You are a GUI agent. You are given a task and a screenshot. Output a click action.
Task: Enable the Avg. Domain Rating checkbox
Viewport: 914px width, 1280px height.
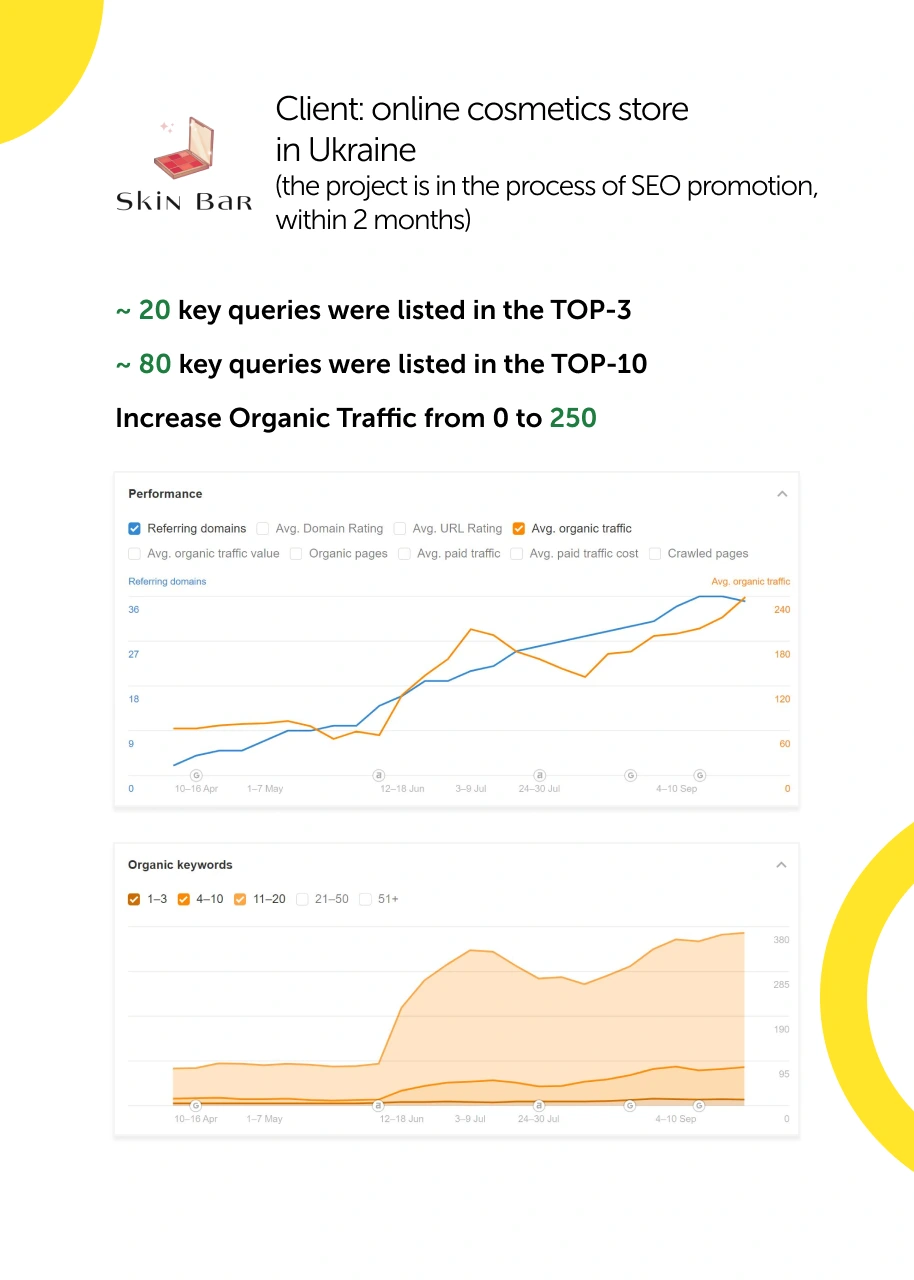click(263, 528)
